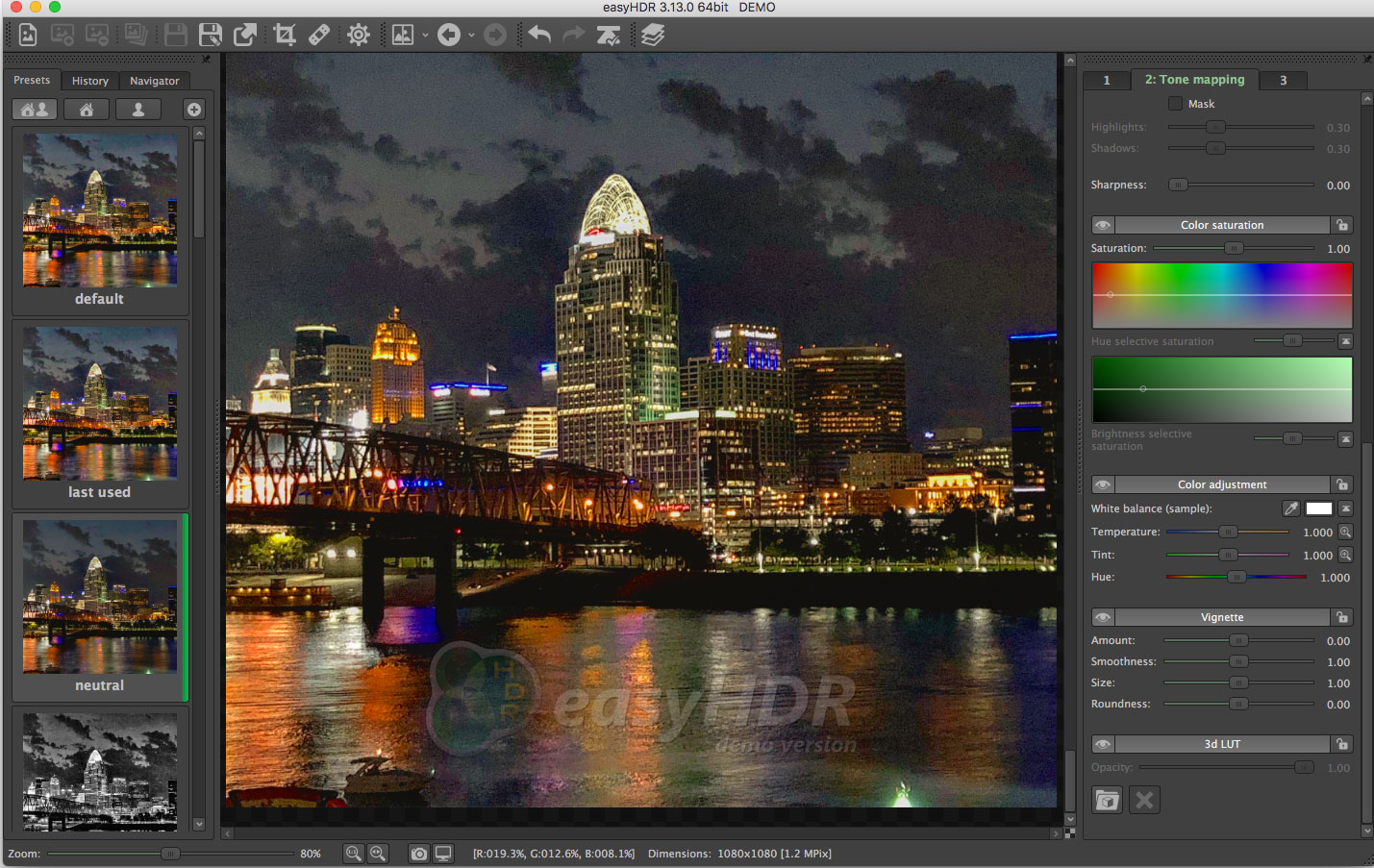Unpin the left Presets panel
This screenshot has width=1374, height=868.
click(206, 60)
